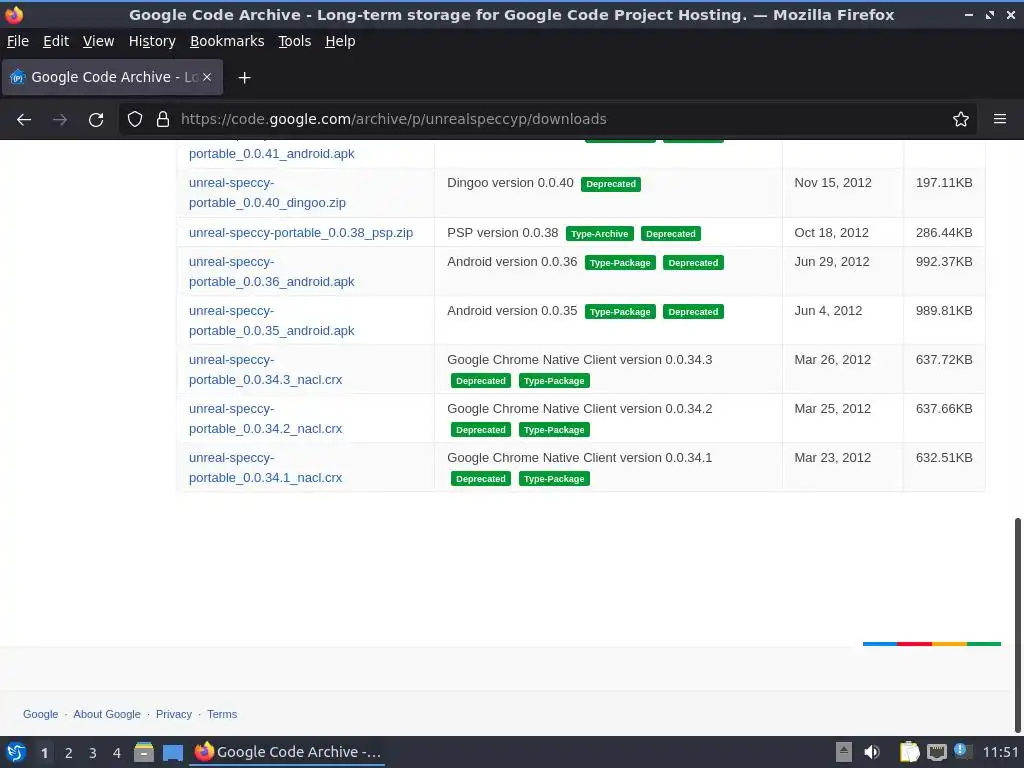
Task: Reload the current page
Action: click(96, 120)
